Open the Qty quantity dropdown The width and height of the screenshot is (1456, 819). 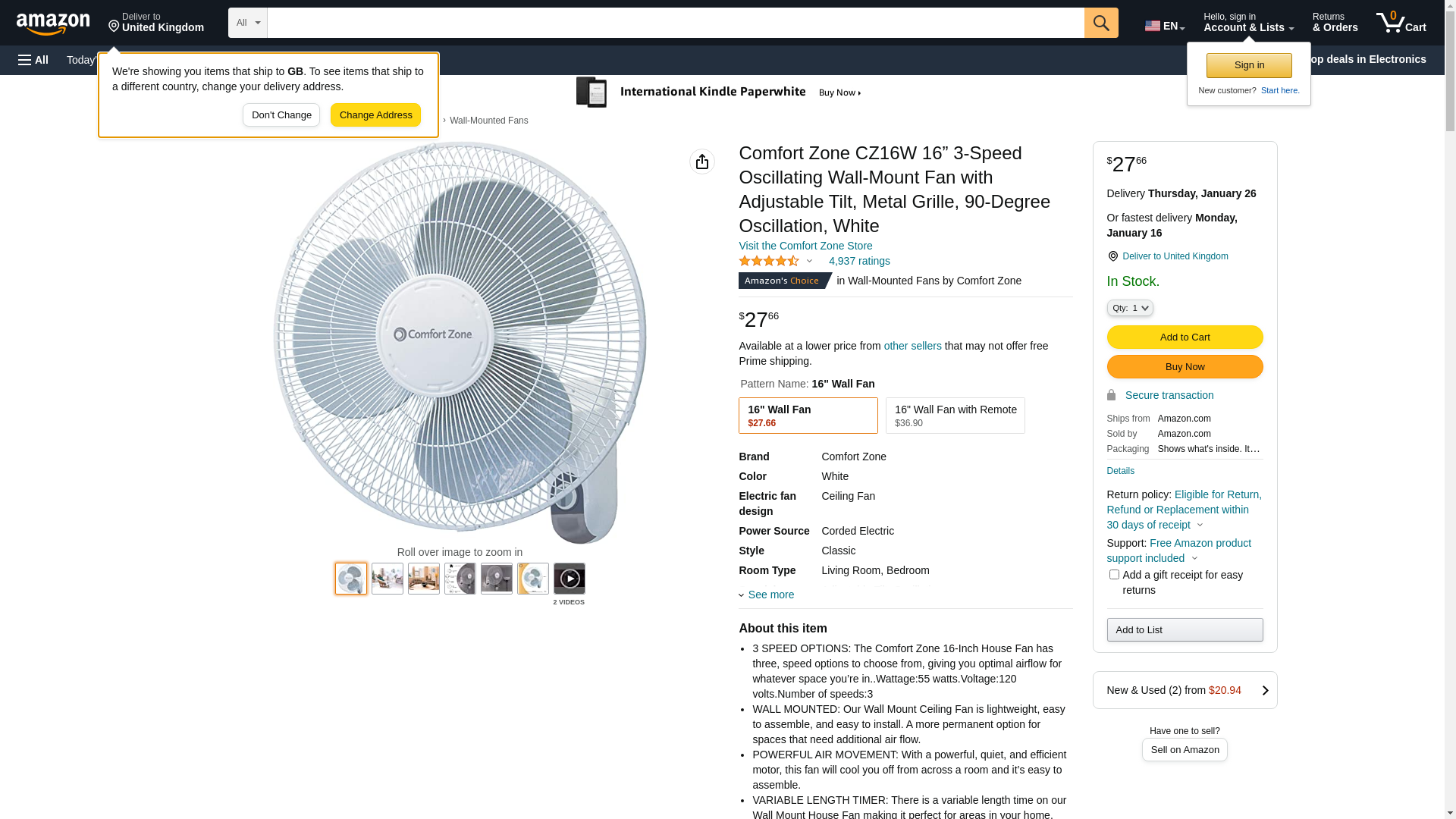coord(1130,308)
